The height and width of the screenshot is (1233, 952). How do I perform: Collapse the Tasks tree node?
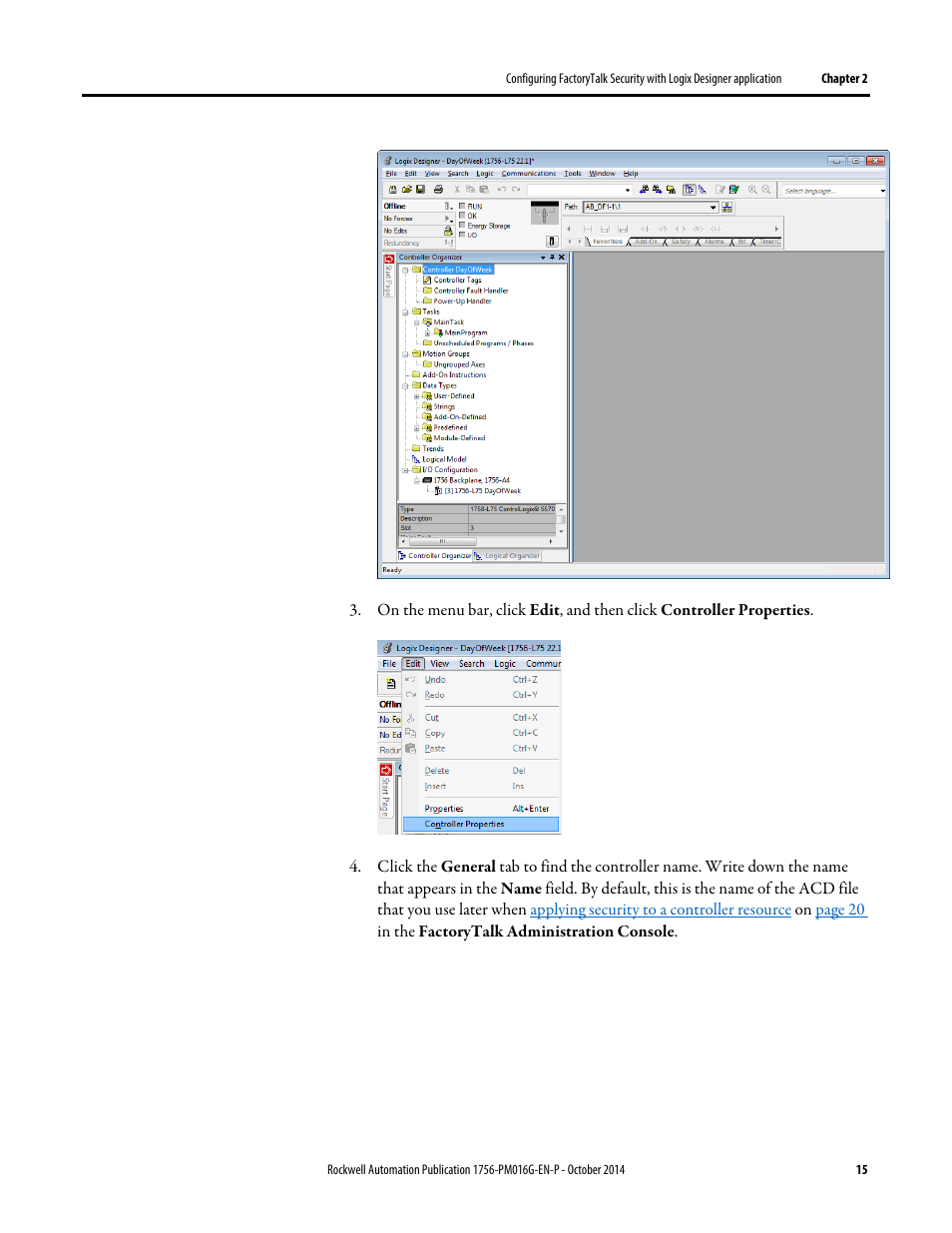(x=405, y=311)
